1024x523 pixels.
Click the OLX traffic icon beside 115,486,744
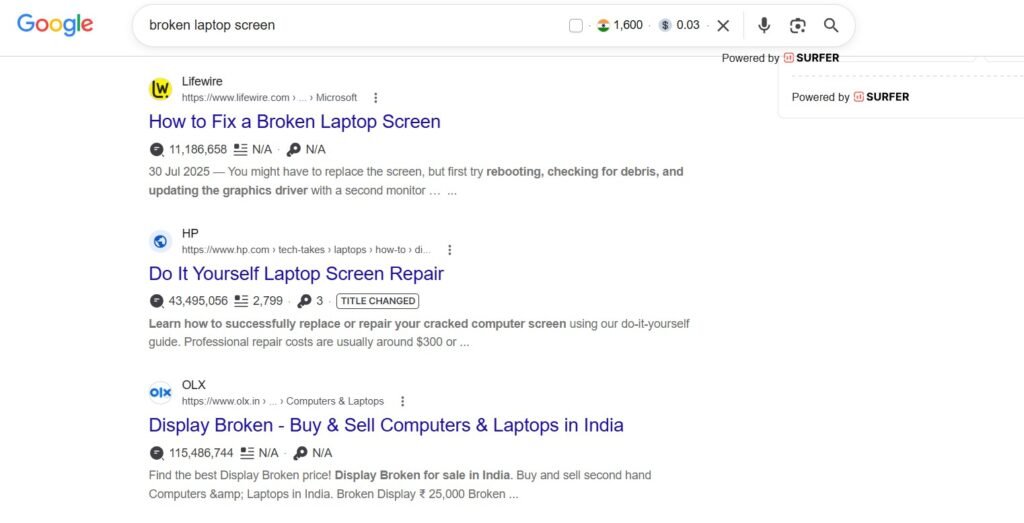[157, 453]
